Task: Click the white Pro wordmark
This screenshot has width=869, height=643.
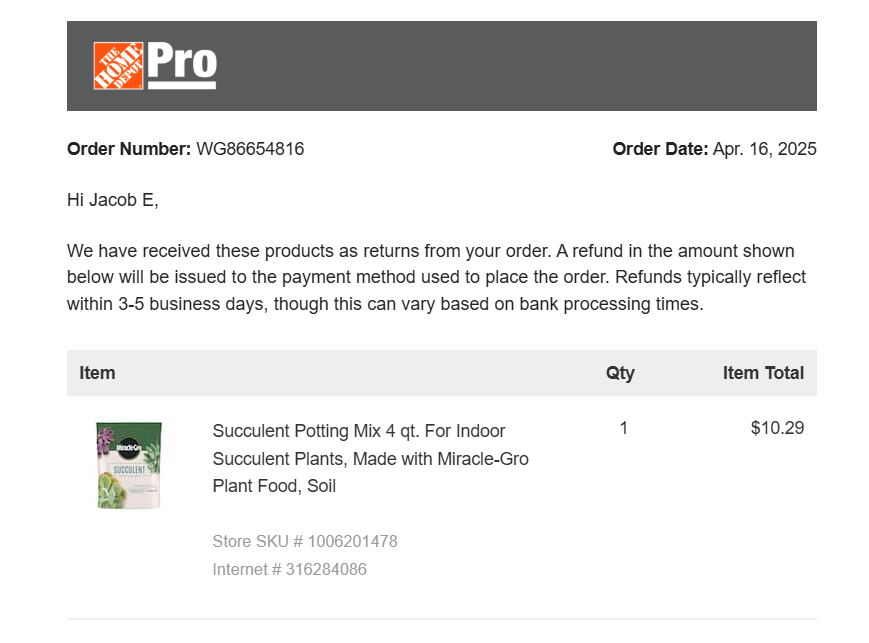Action: click(x=182, y=64)
